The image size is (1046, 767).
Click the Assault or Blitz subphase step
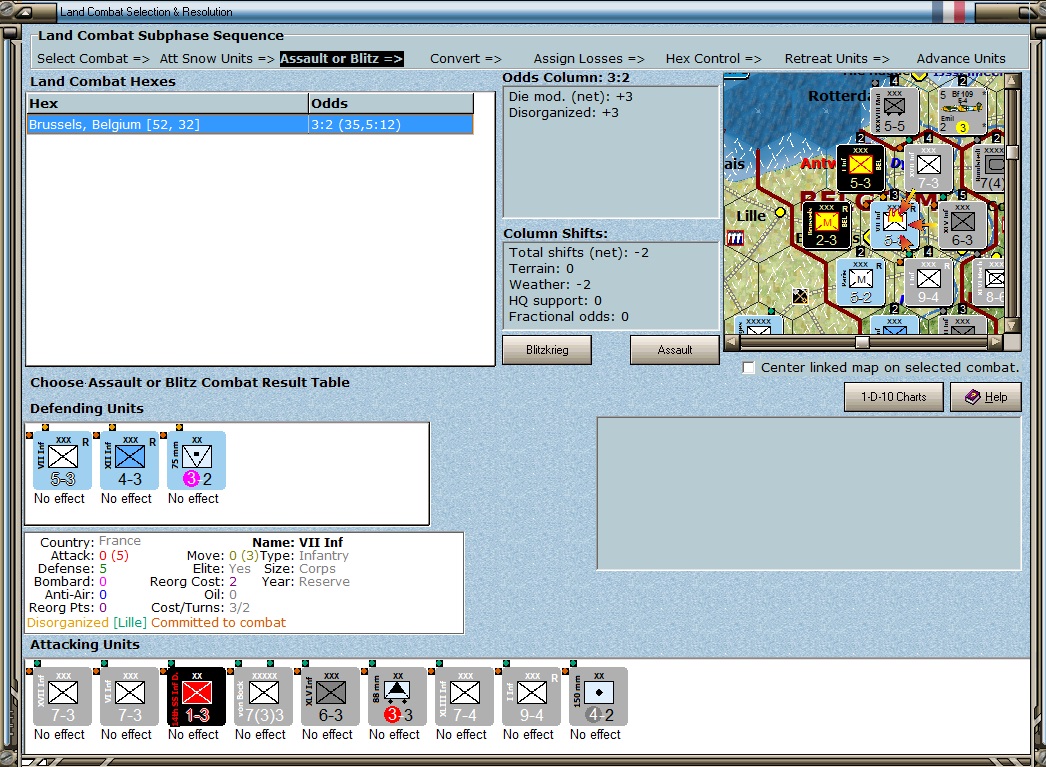pos(342,59)
